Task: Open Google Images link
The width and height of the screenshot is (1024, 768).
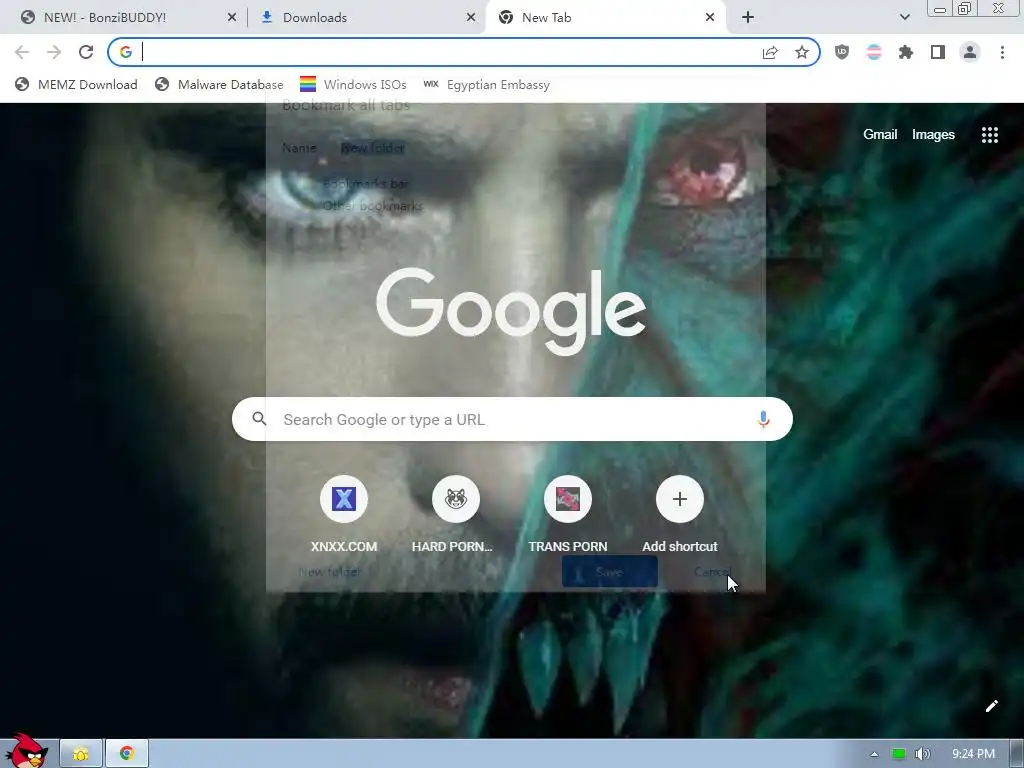Action: tap(933, 135)
